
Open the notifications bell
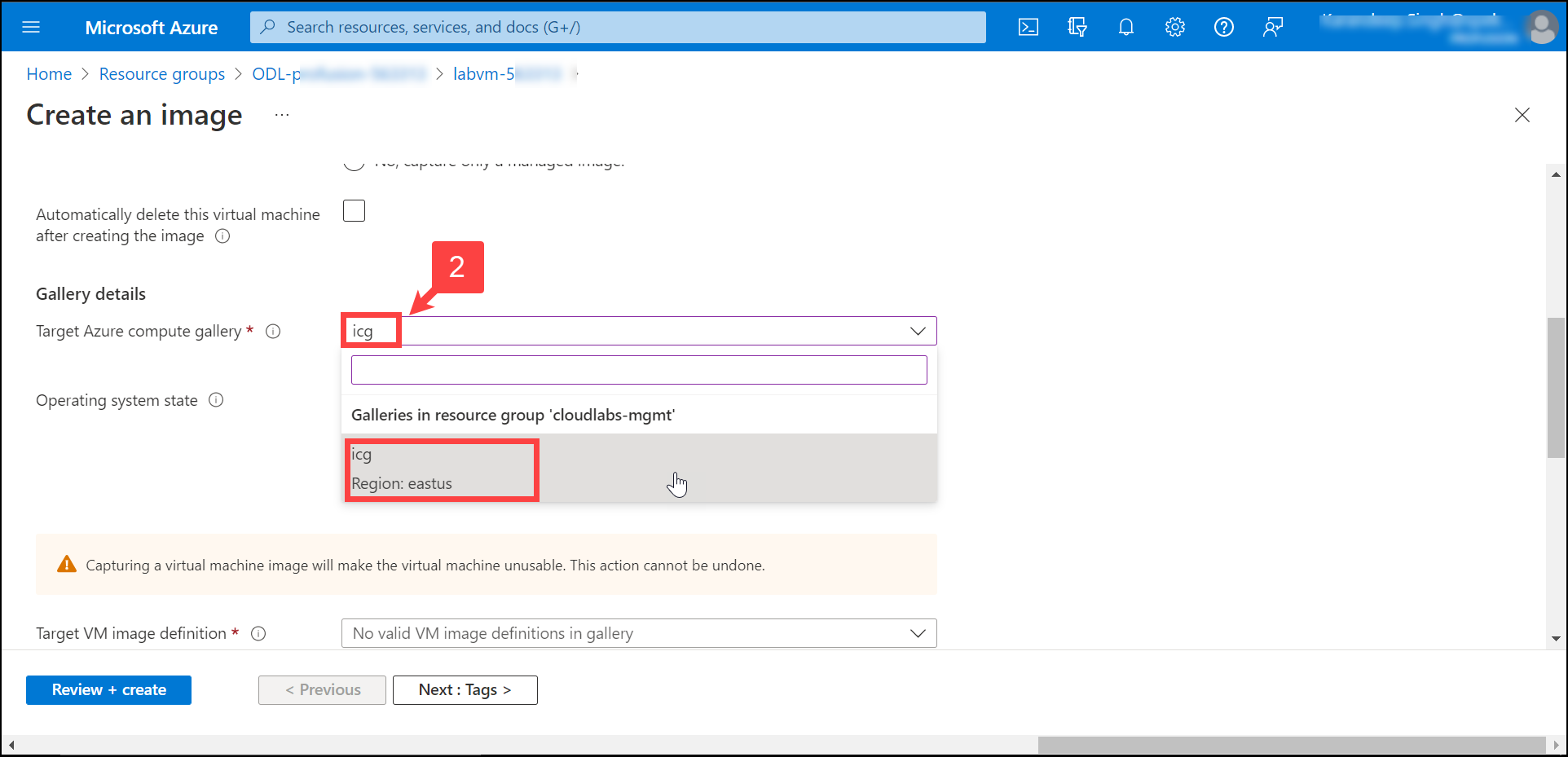(1126, 28)
